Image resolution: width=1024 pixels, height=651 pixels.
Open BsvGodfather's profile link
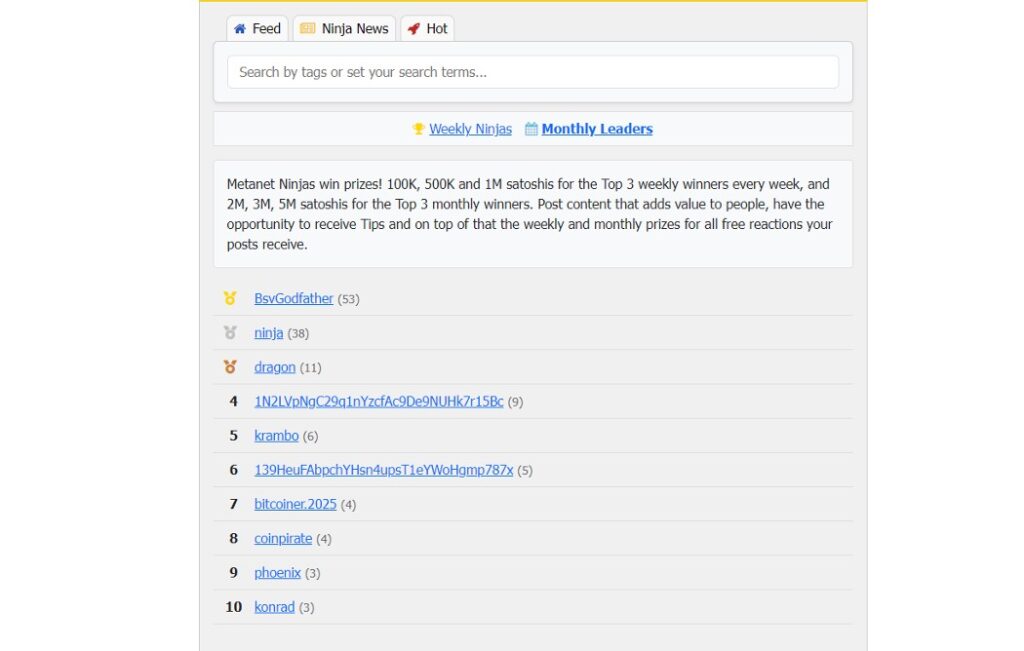tap(293, 298)
